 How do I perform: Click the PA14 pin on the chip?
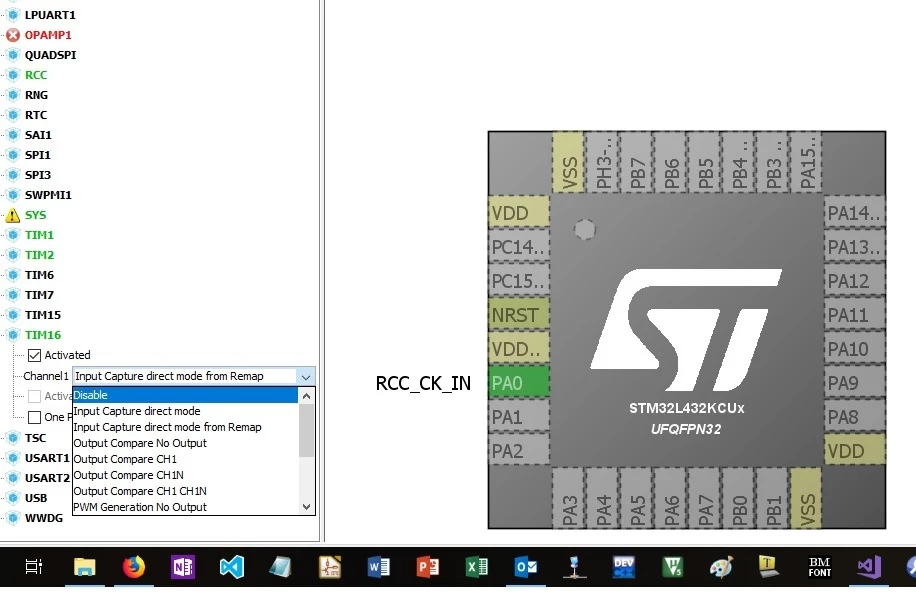855,213
